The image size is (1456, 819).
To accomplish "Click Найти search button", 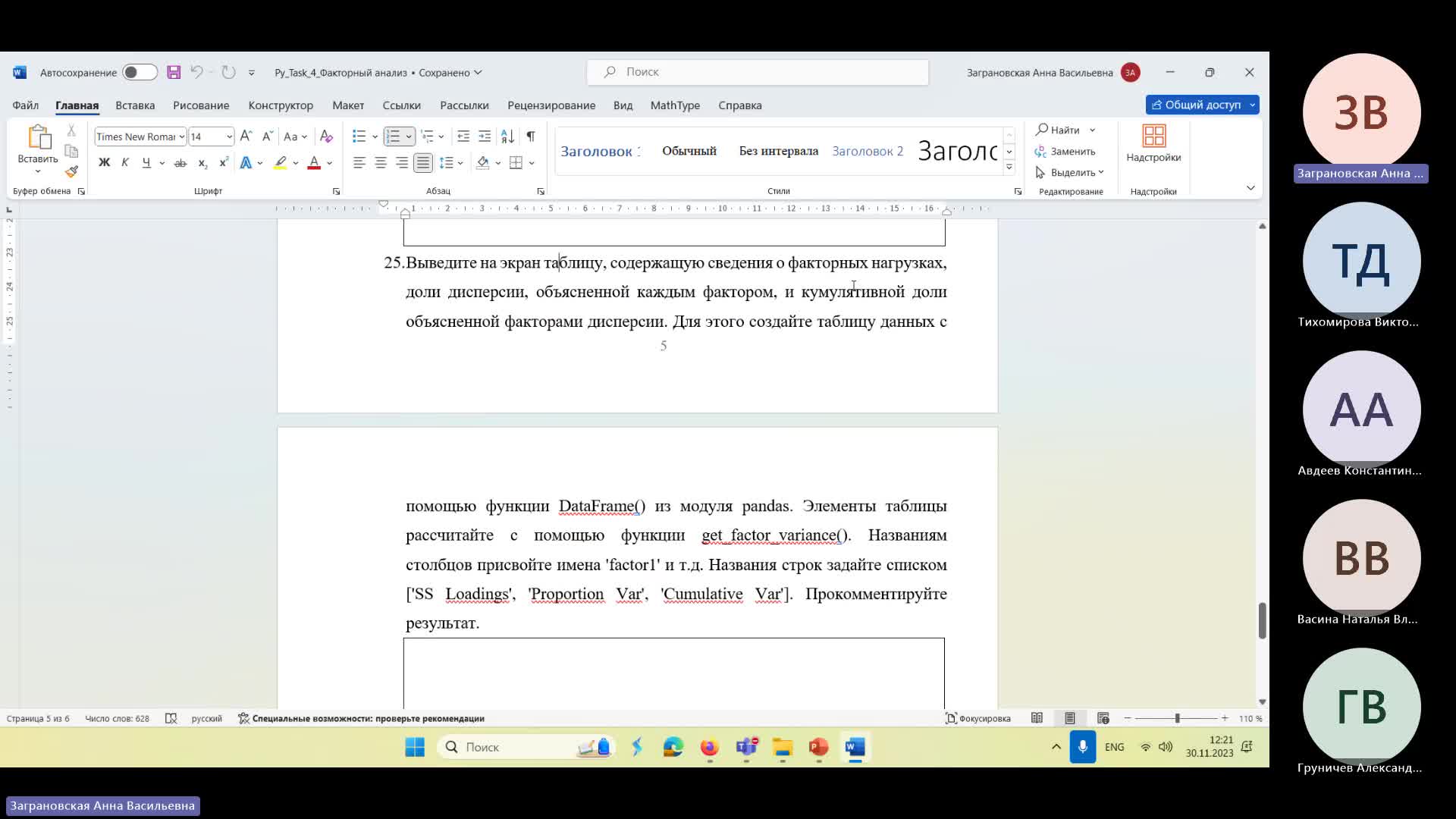I will coord(1058,130).
